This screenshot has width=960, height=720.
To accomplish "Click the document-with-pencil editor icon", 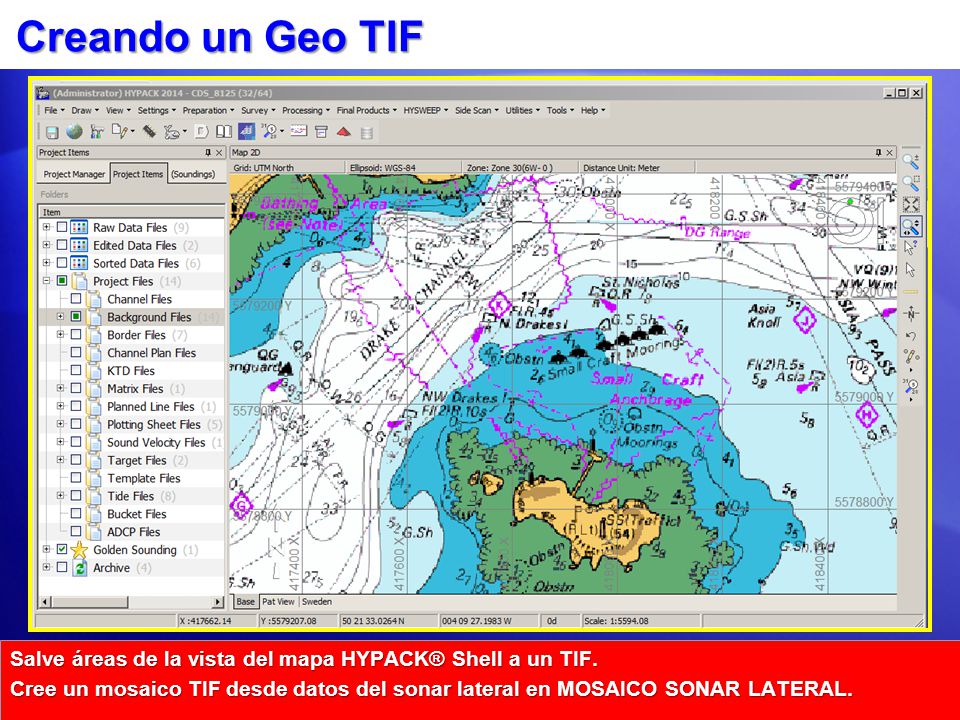I will (120, 131).
